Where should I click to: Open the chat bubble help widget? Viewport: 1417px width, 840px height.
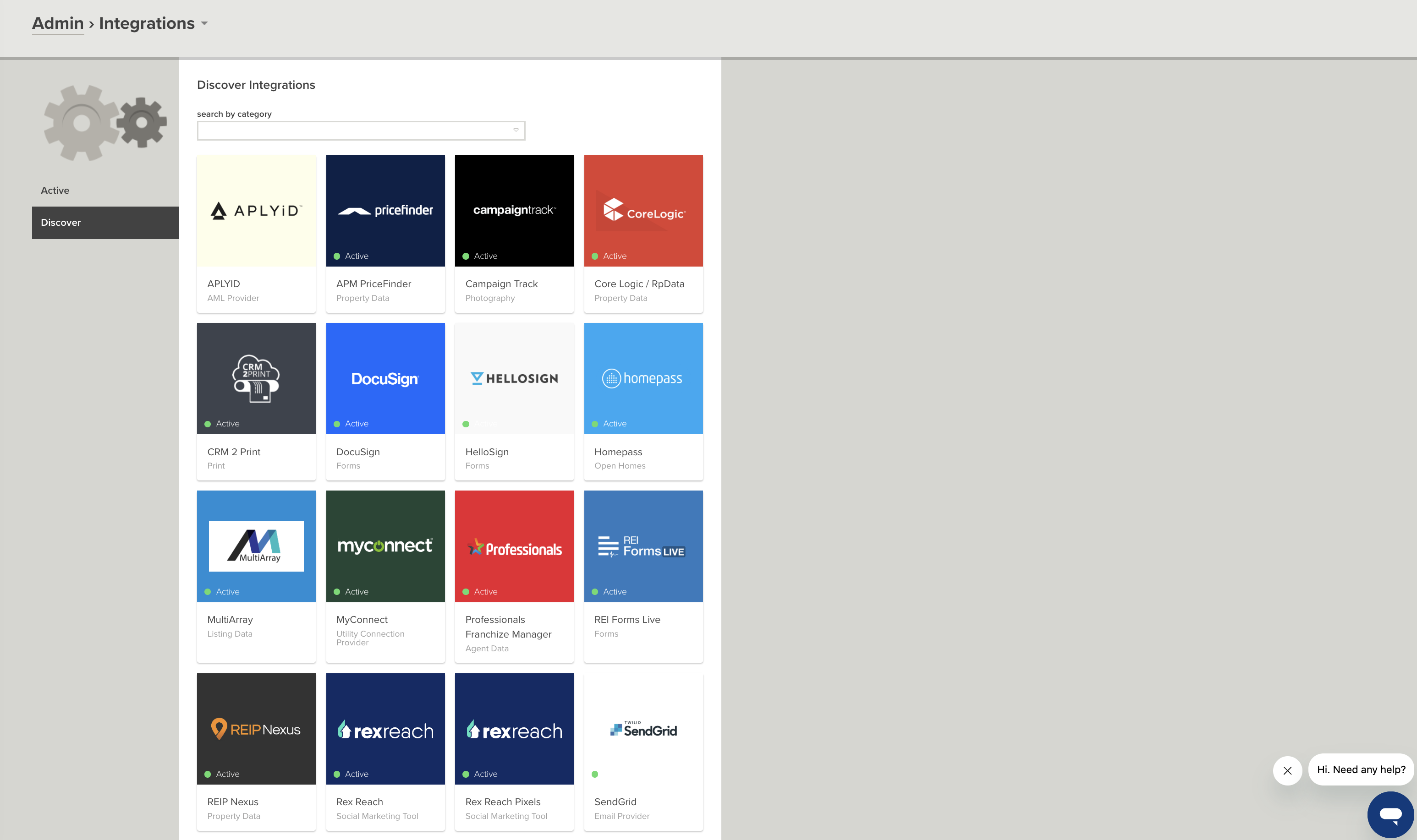click(x=1390, y=814)
